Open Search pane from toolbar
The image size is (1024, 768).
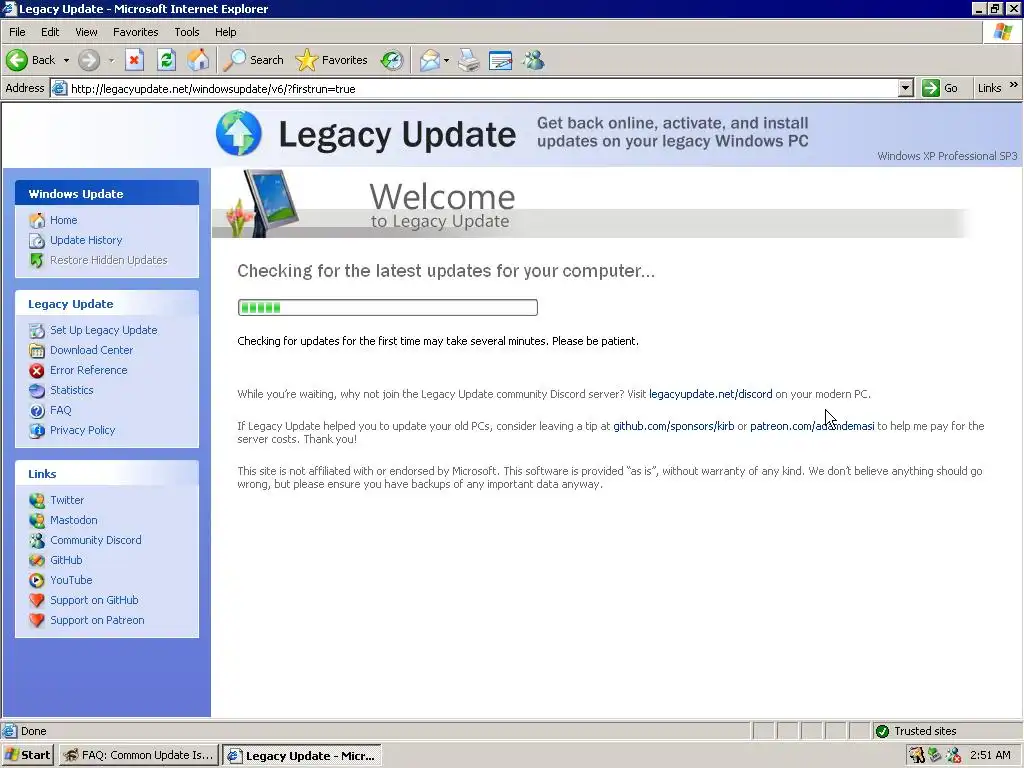(x=253, y=60)
